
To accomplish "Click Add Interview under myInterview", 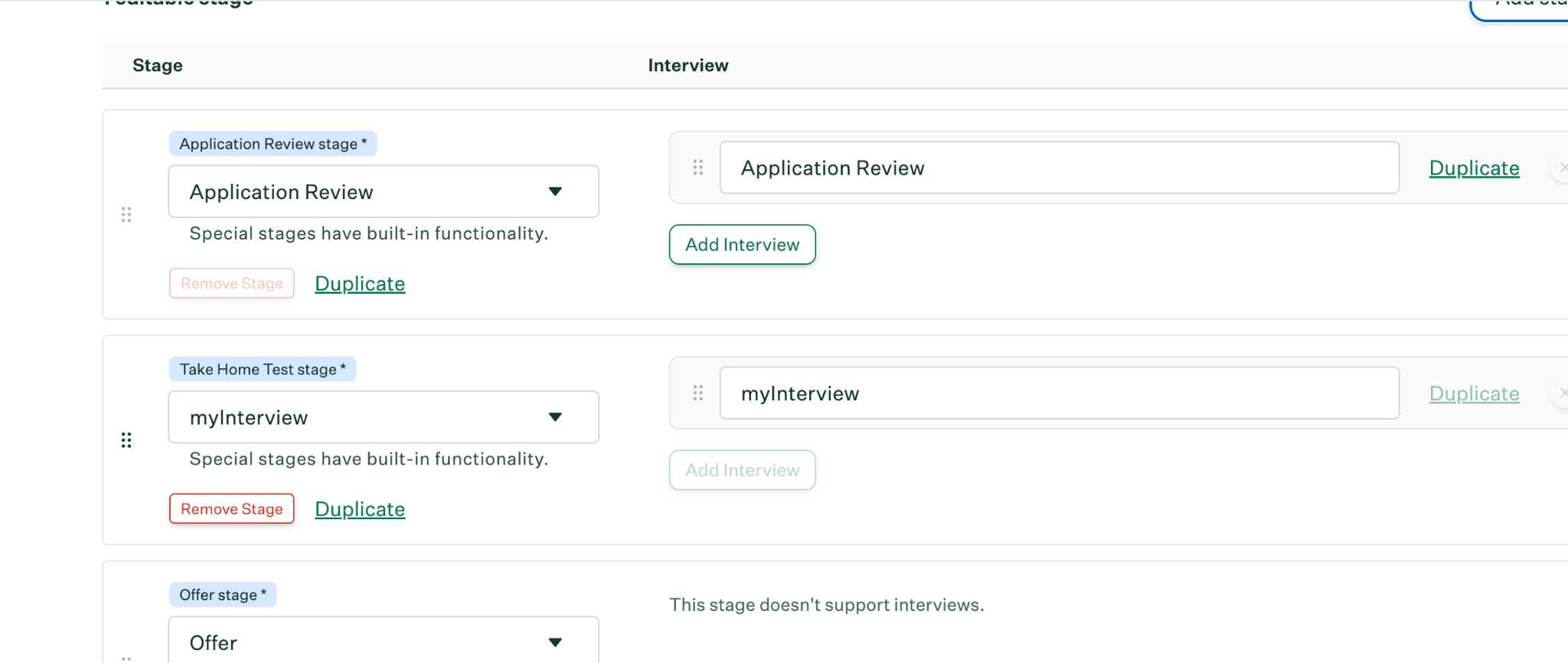I will point(743,470).
